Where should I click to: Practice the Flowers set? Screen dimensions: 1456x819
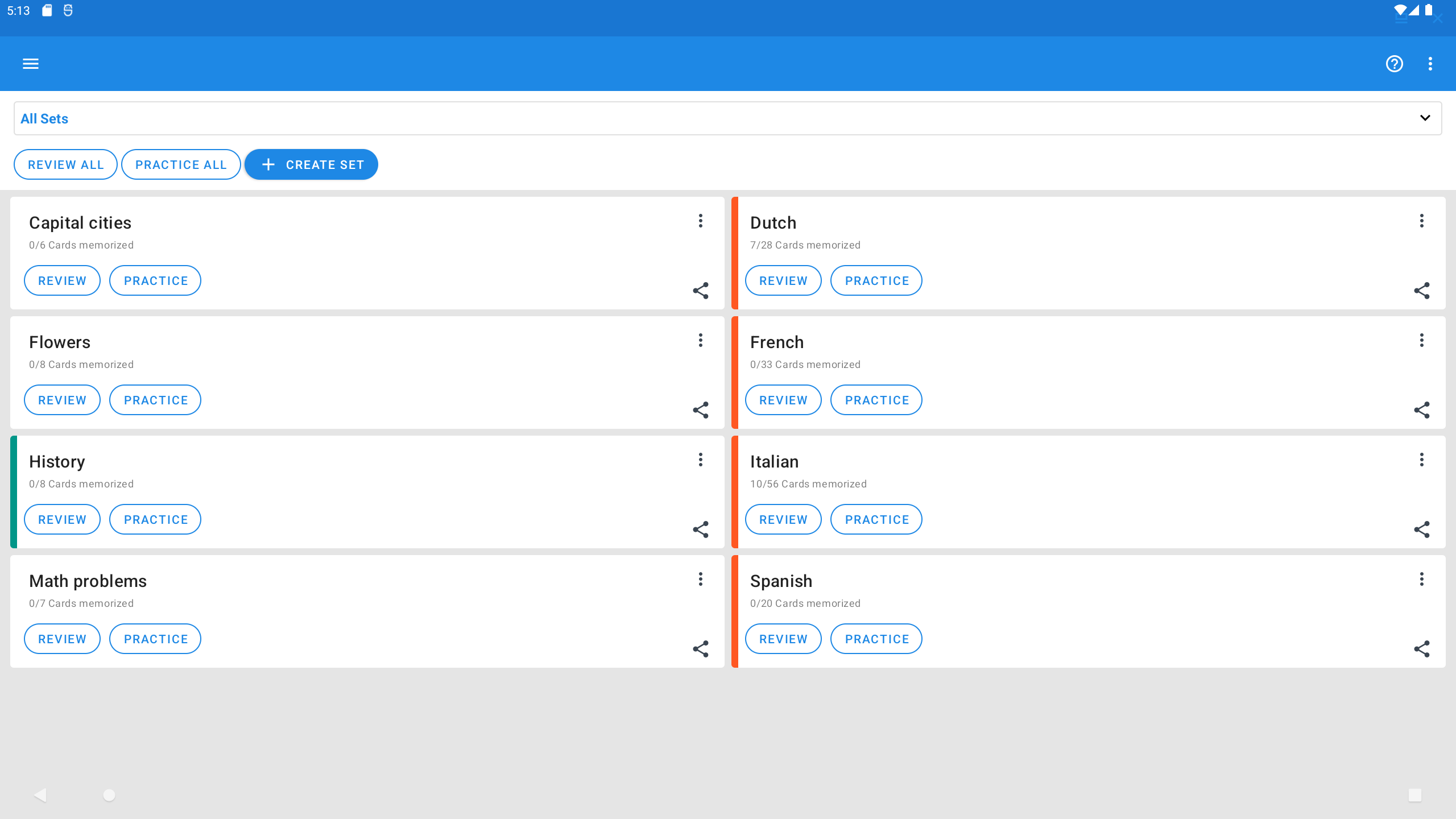tap(155, 400)
